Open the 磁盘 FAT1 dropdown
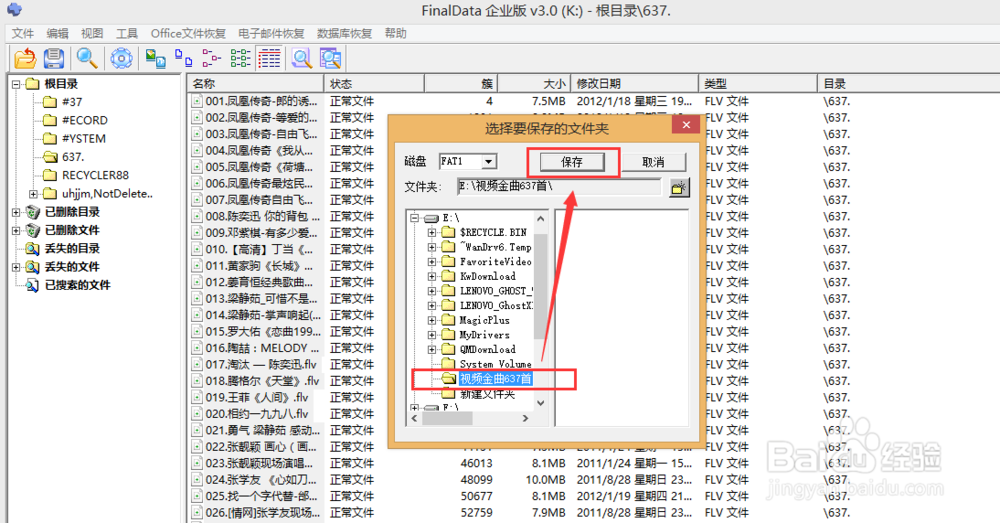This screenshot has height=523, width=1000. (x=488, y=161)
